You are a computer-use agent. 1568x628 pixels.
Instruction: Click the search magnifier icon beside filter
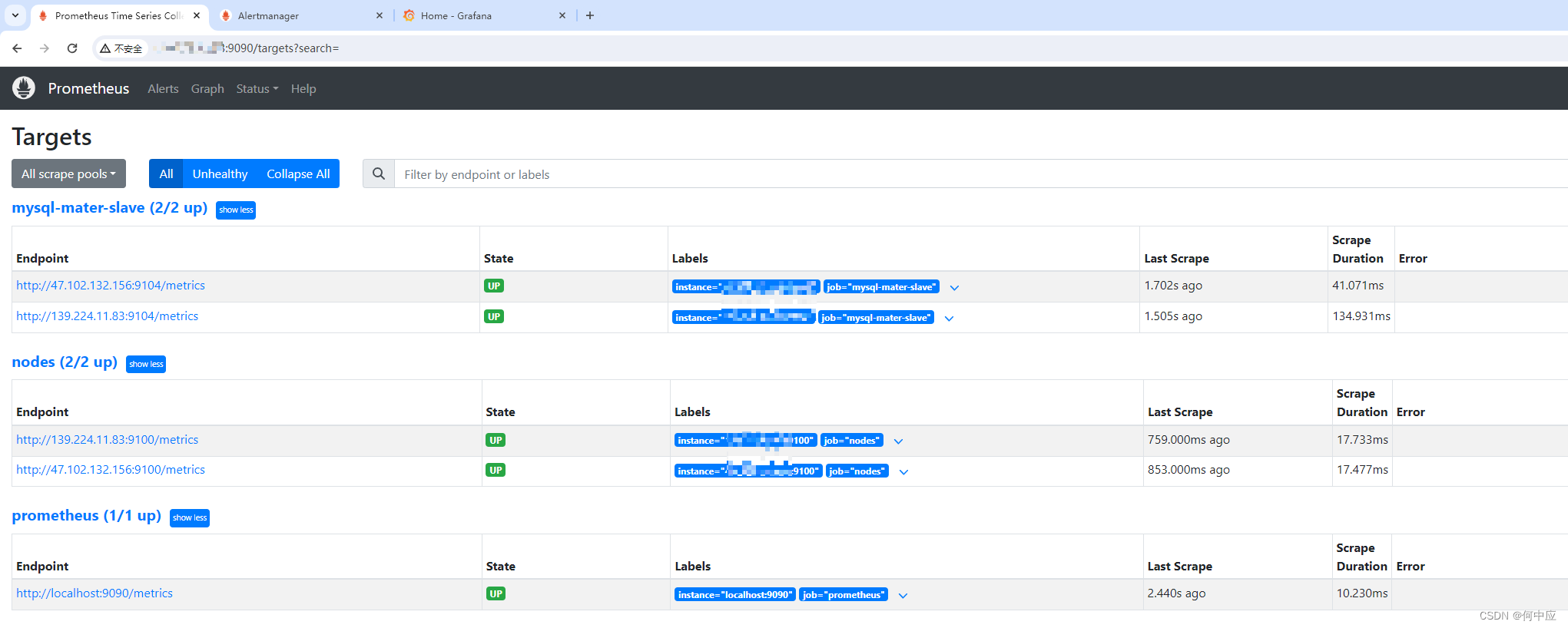pyautogui.click(x=379, y=174)
